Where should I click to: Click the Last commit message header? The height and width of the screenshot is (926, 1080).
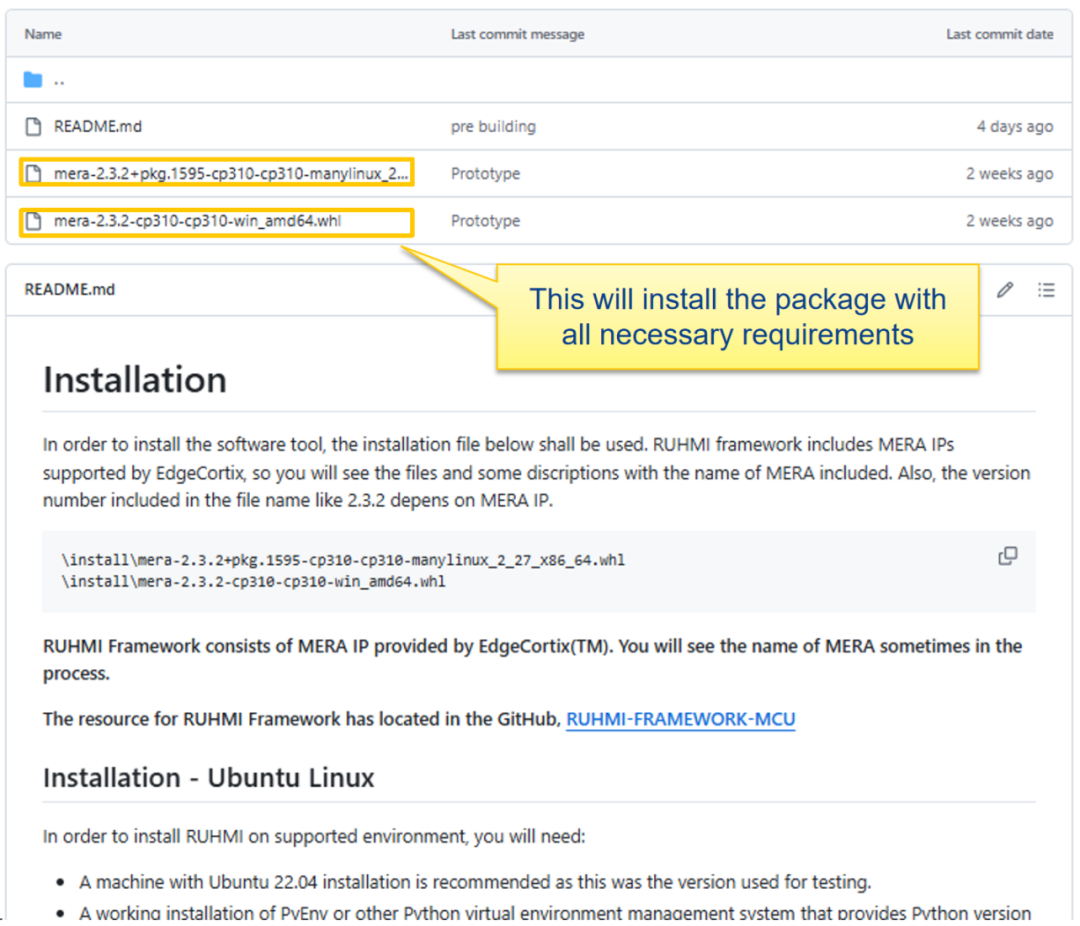pos(517,34)
